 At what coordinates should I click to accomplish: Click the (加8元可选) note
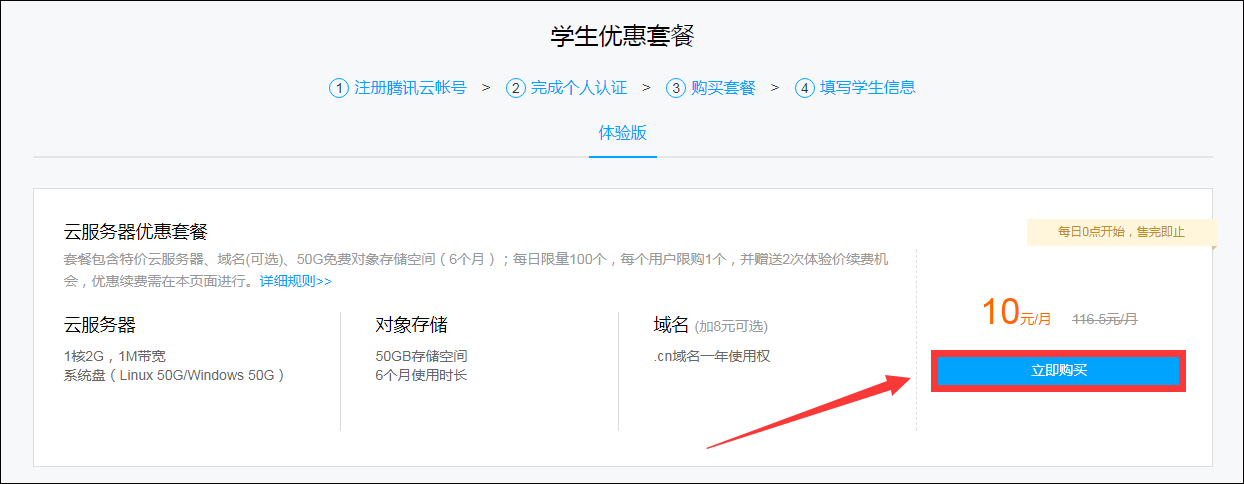pyautogui.click(x=731, y=327)
